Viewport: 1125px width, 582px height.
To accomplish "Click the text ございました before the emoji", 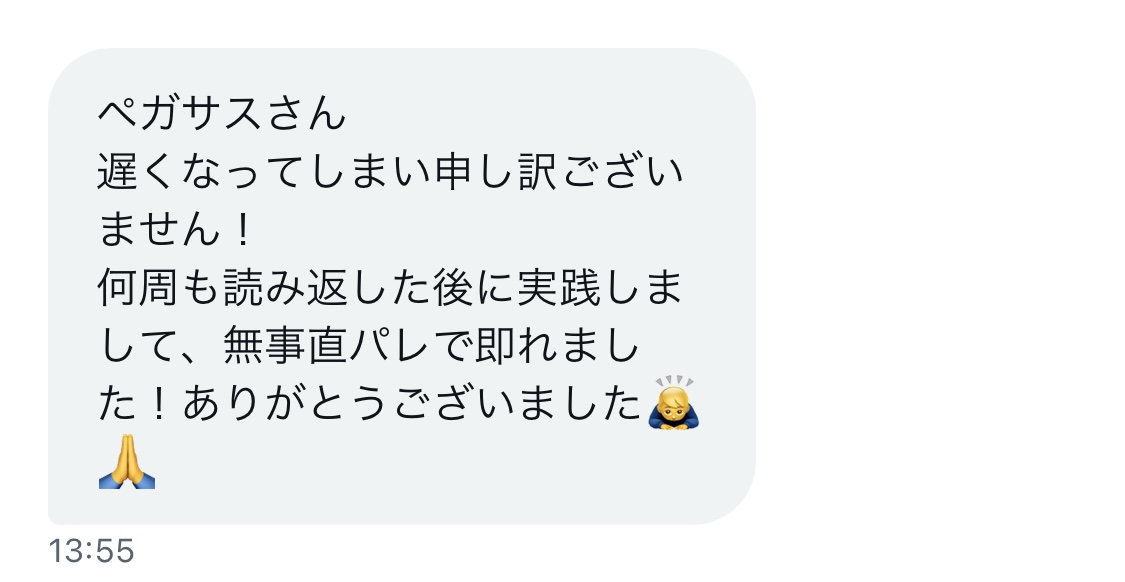I will 515,405.
